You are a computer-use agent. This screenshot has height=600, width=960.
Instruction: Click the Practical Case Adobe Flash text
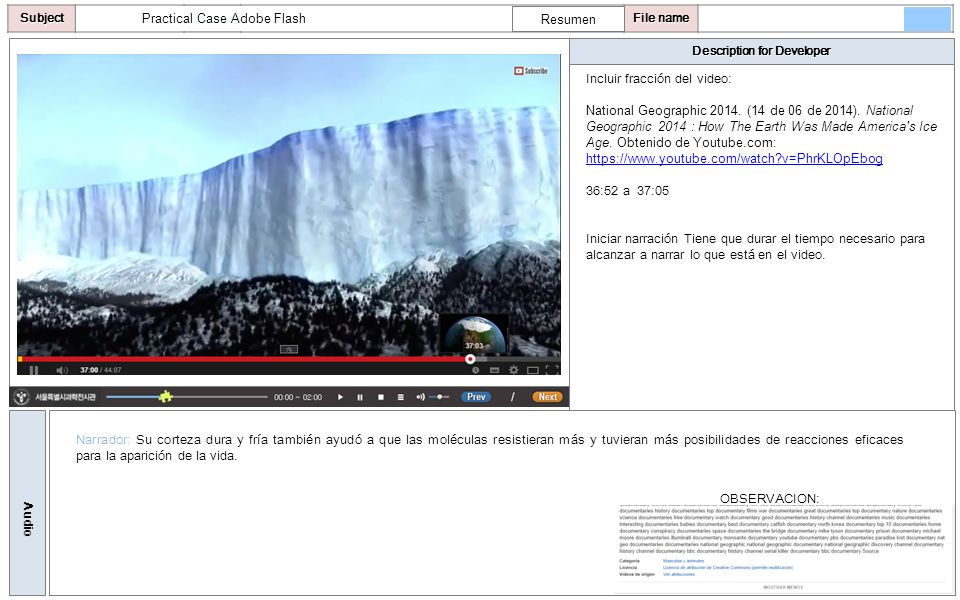pyautogui.click(x=223, y=18)
